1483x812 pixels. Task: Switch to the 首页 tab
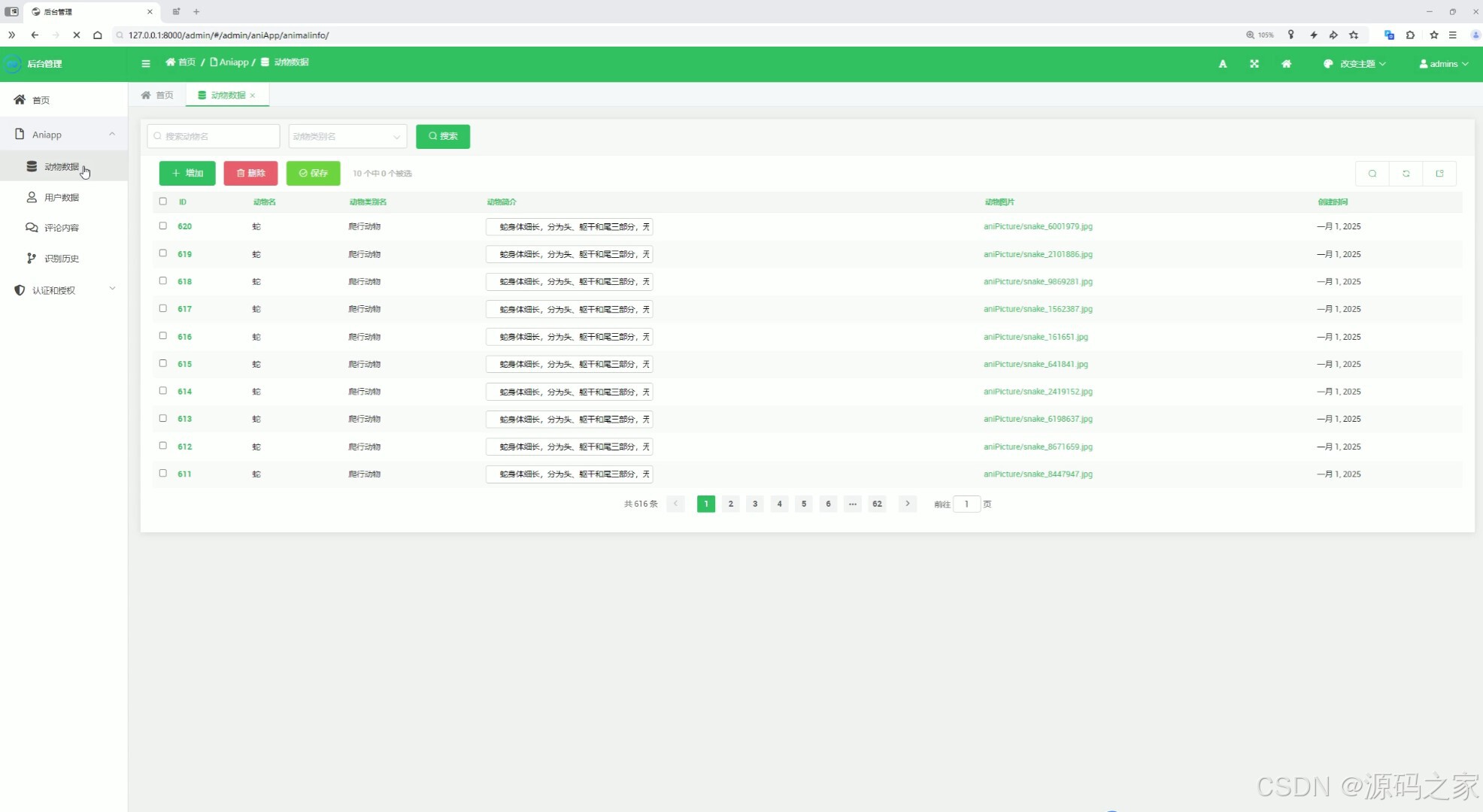pos(157,95)
